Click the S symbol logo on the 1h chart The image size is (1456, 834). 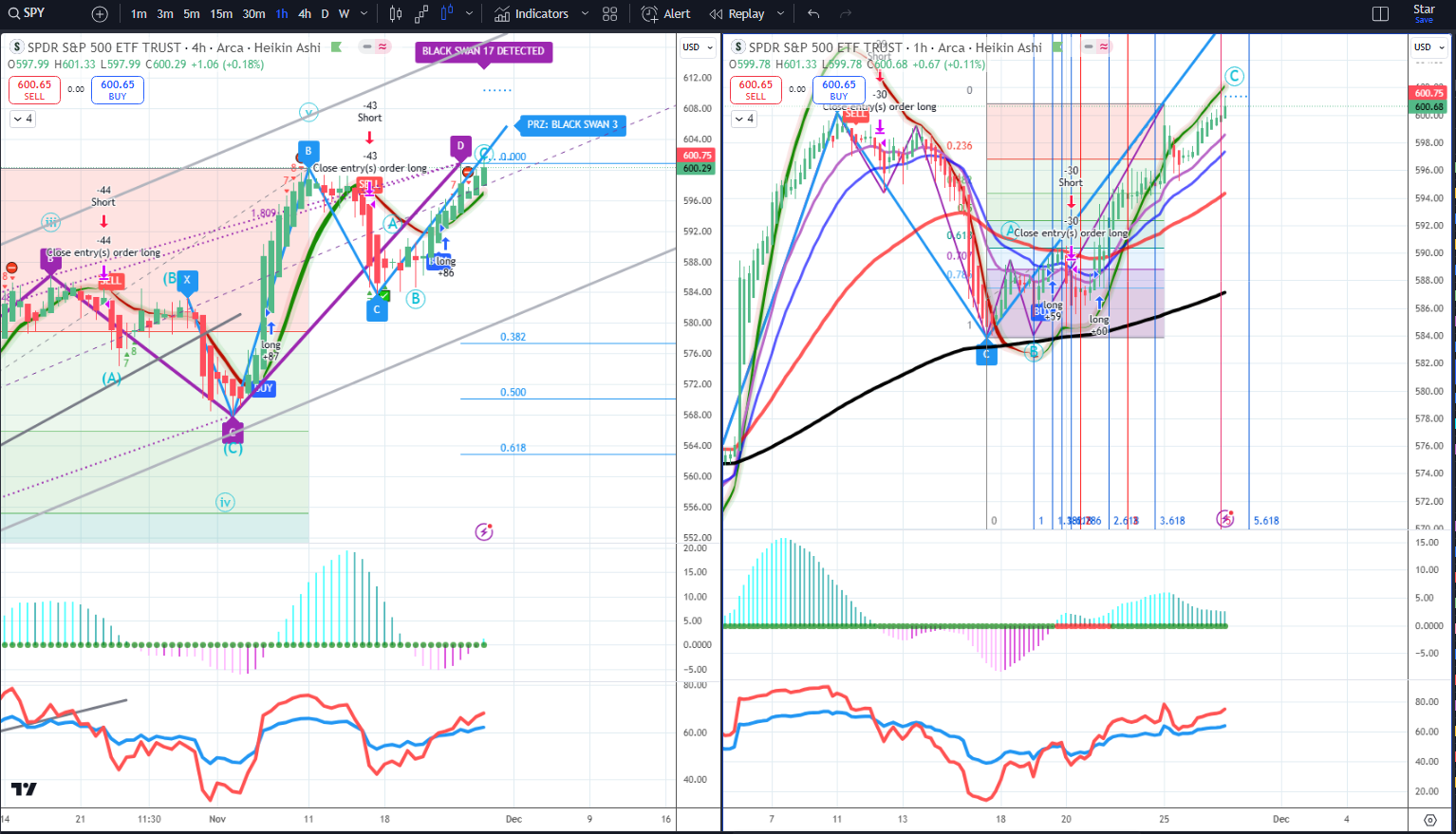tap(737, 47)
